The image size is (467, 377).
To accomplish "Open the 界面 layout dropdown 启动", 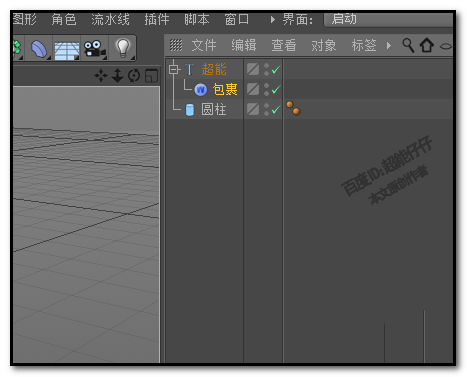I will point(388,19).
